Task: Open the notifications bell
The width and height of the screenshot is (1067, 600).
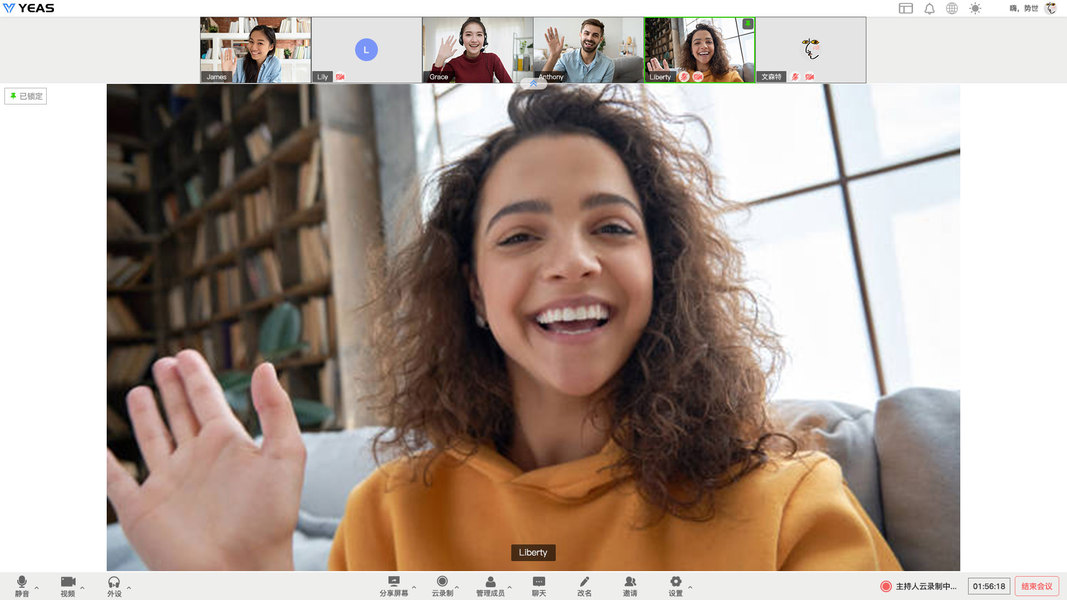Action: [x=930, y=8]
